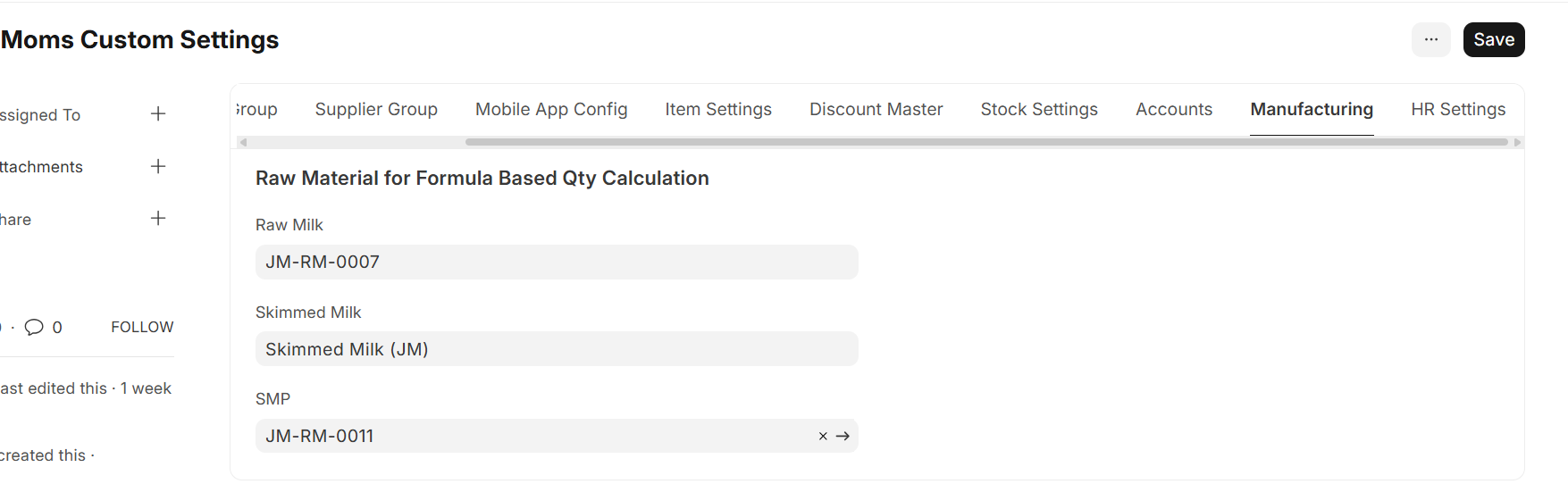Screen dimensions: 1568x484
Task: Click plus icon next to Assigned To
Action: [158, 114]
